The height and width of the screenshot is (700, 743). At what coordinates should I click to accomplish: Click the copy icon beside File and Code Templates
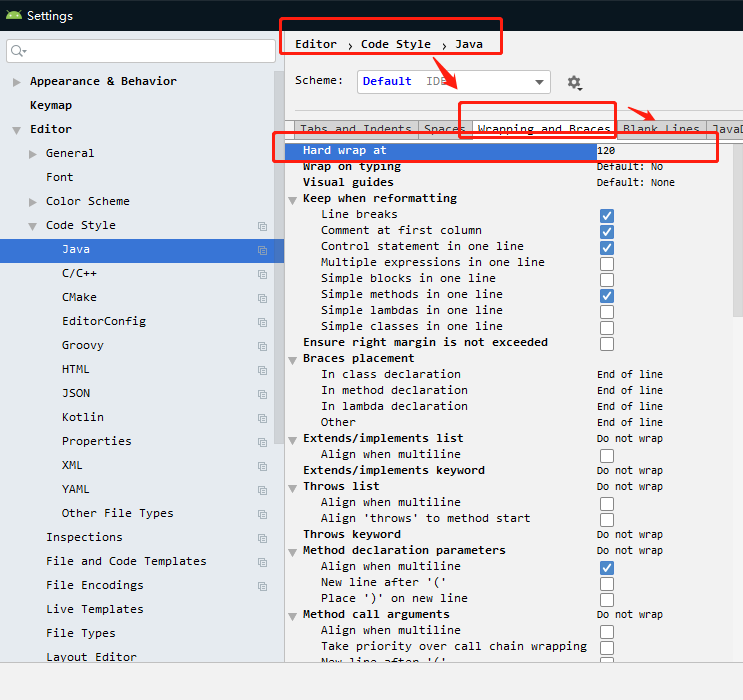coord(262,562)
